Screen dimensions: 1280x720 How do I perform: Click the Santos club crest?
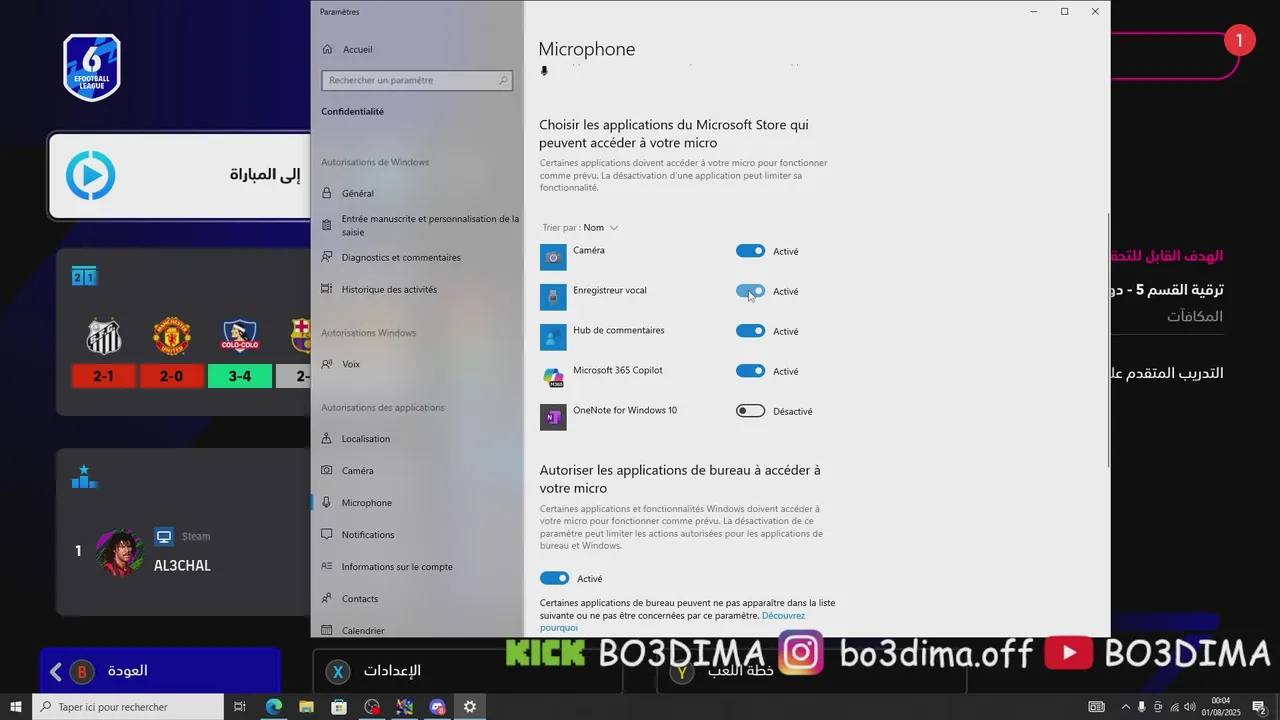pos(103,336)
